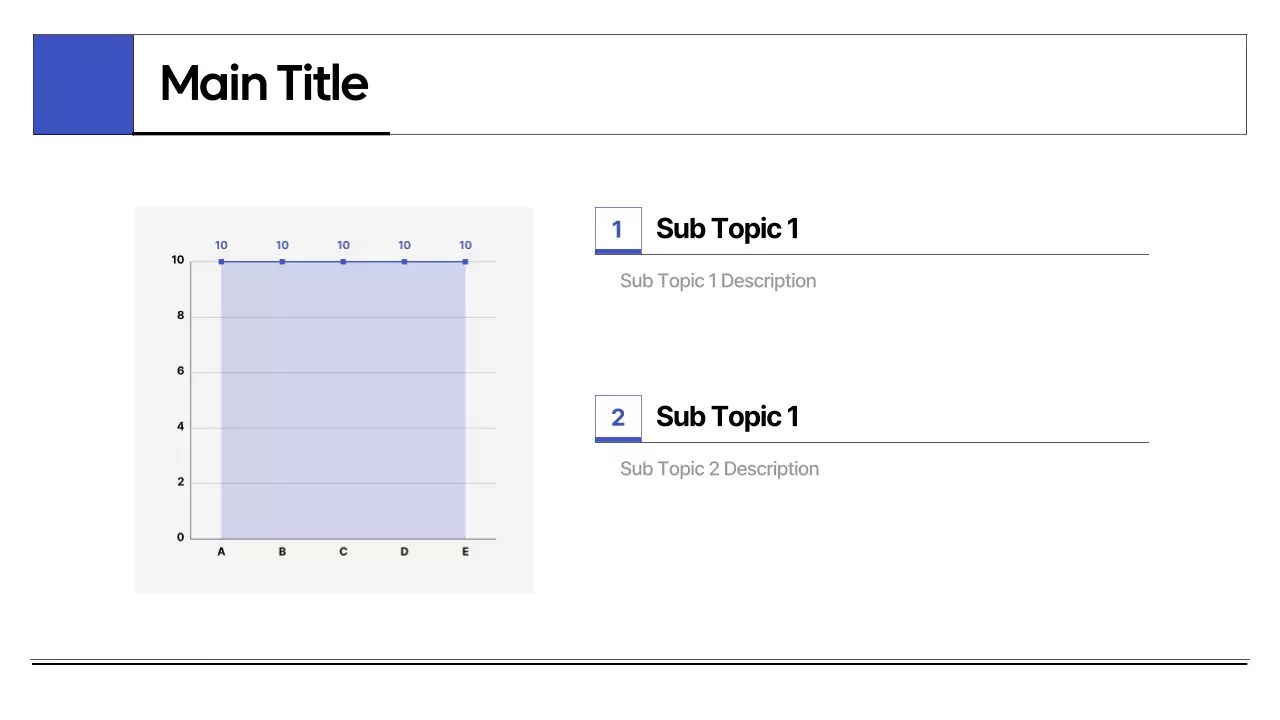Click the x-axis category label A

221,552
